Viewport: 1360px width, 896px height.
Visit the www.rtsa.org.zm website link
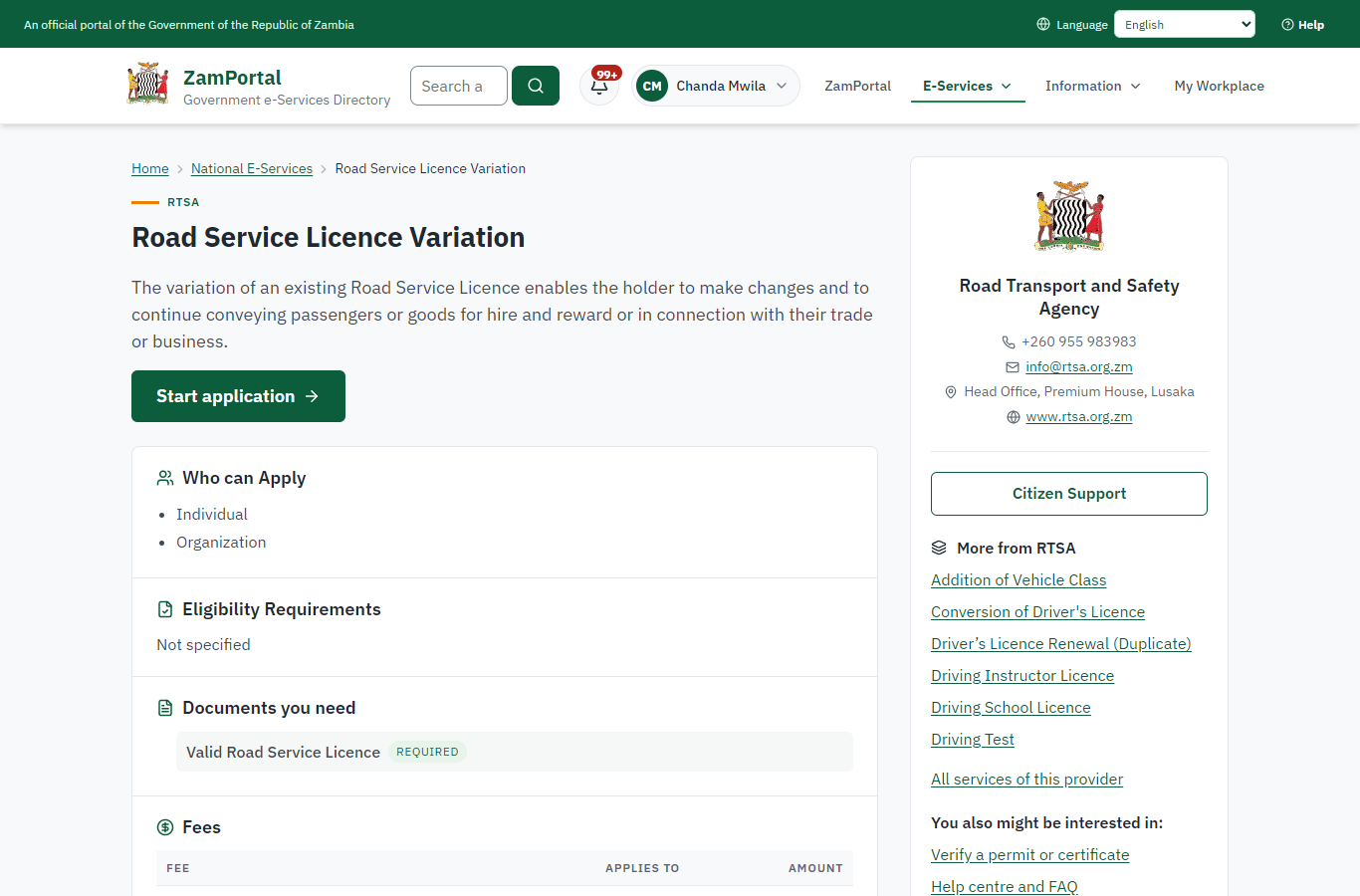pos(1079,416)
